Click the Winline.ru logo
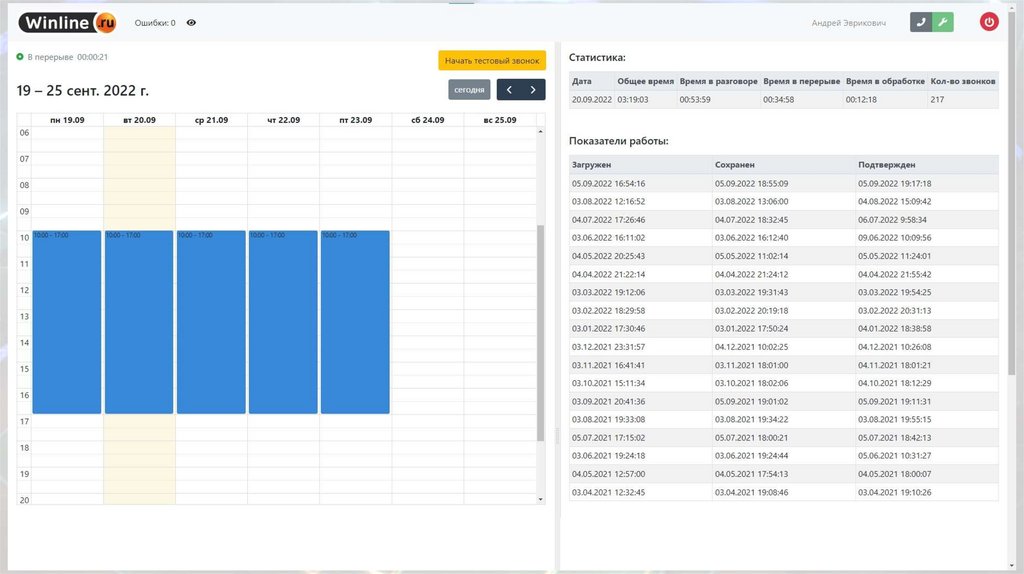Viewport: 1024px width, 574px height. pos(67,22)
